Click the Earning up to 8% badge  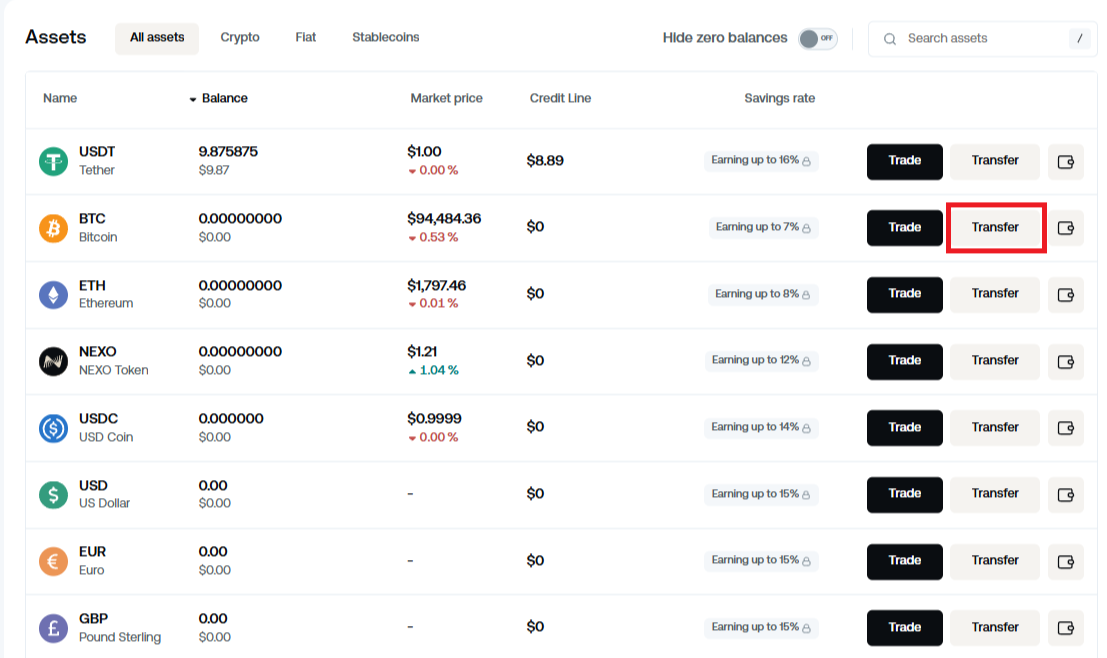click(763, 294)
